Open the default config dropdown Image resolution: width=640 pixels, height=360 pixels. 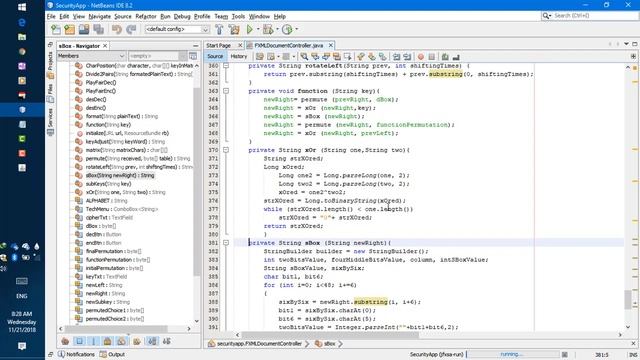[177, 29]
